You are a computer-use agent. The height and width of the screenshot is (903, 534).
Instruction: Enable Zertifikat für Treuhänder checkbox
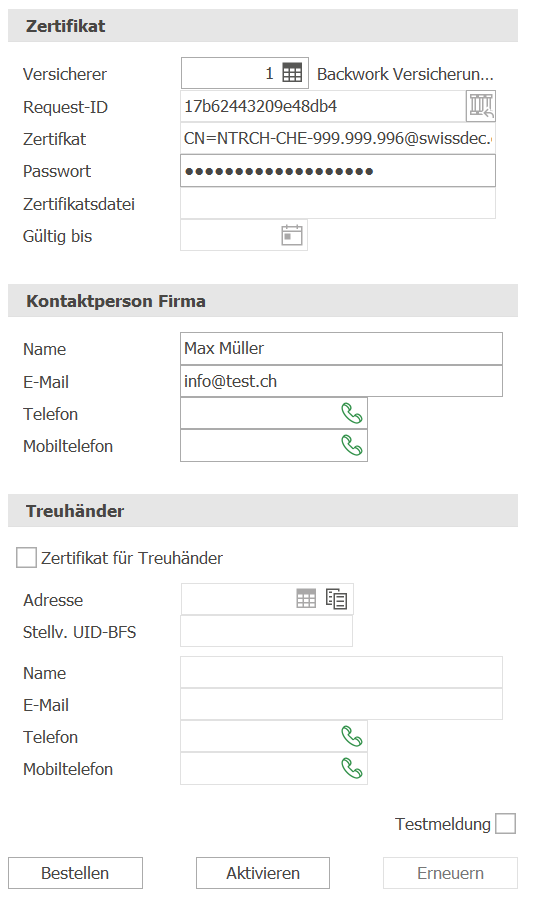click(26, 557)
